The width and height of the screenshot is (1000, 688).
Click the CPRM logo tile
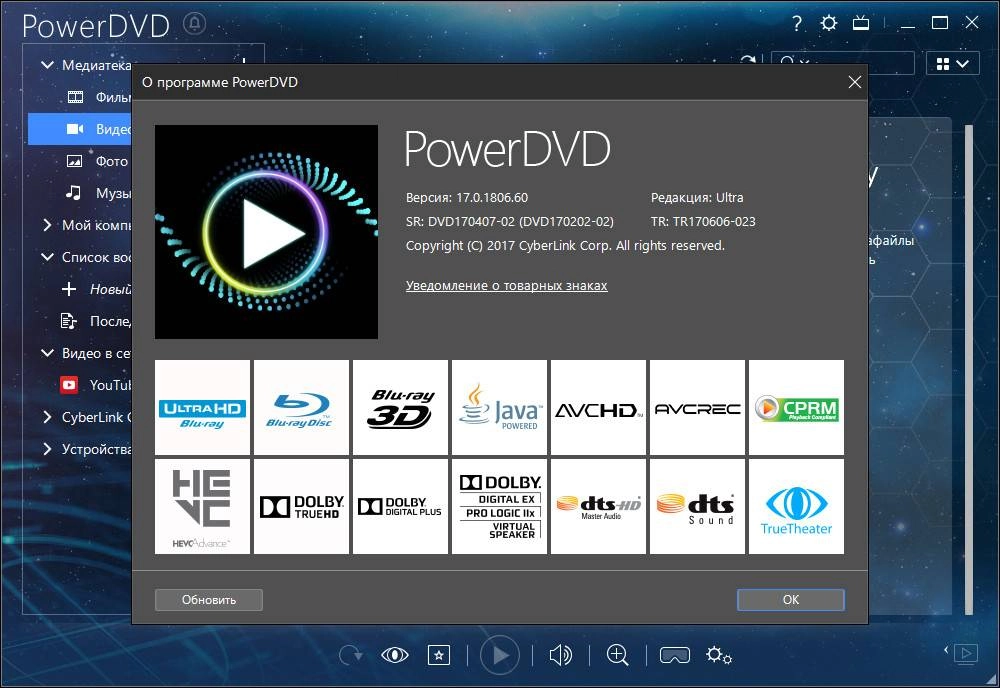797,407
